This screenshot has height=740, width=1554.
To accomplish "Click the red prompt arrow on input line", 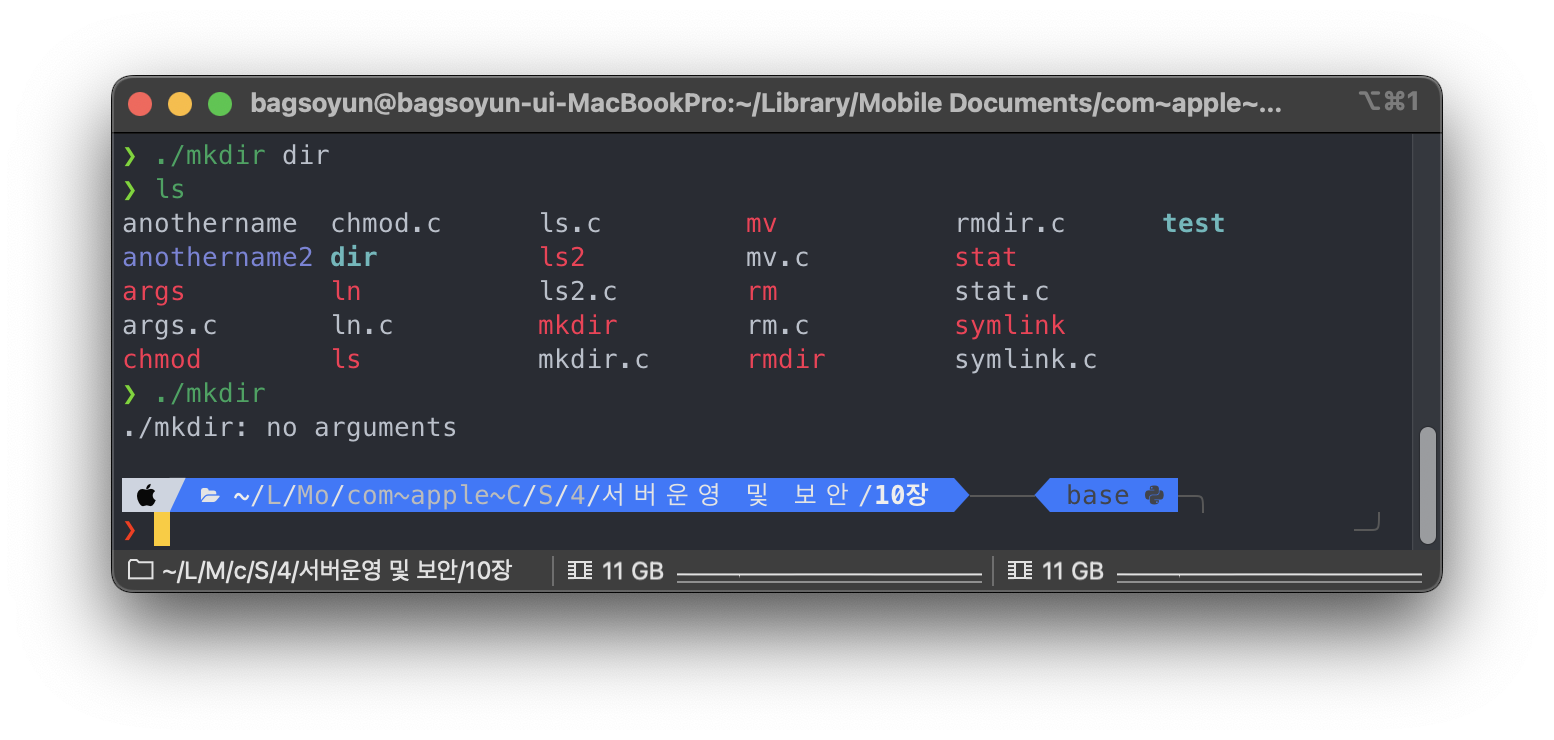I will [x=129, y=529].
